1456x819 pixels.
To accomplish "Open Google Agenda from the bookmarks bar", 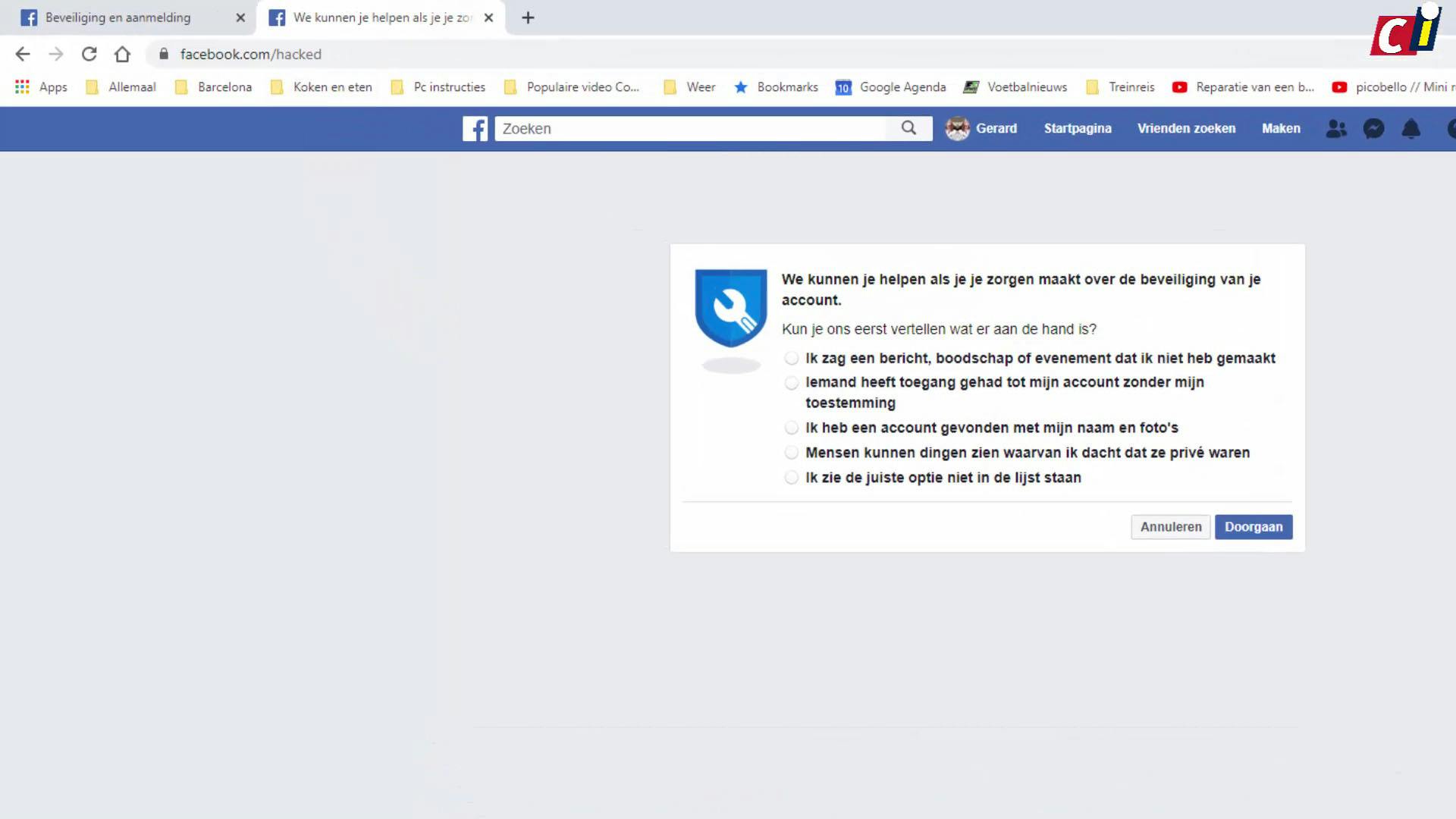I will [x=902, y=86].
